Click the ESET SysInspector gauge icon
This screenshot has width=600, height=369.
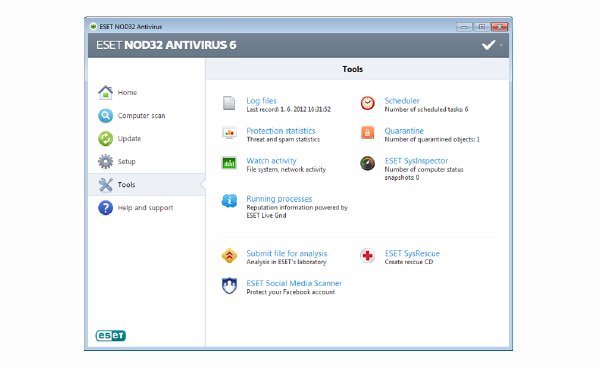[367, 163]
